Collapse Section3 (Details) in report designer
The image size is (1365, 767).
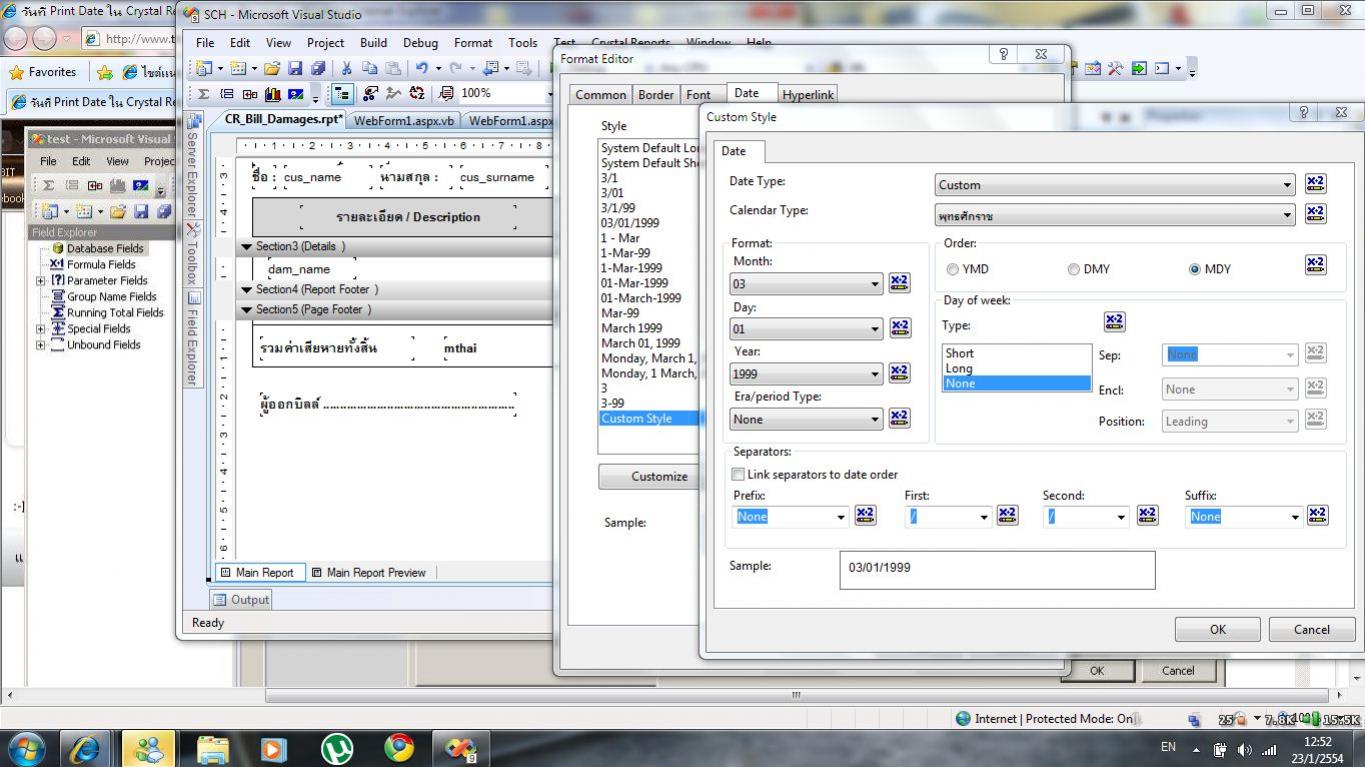tap(247, 246)
